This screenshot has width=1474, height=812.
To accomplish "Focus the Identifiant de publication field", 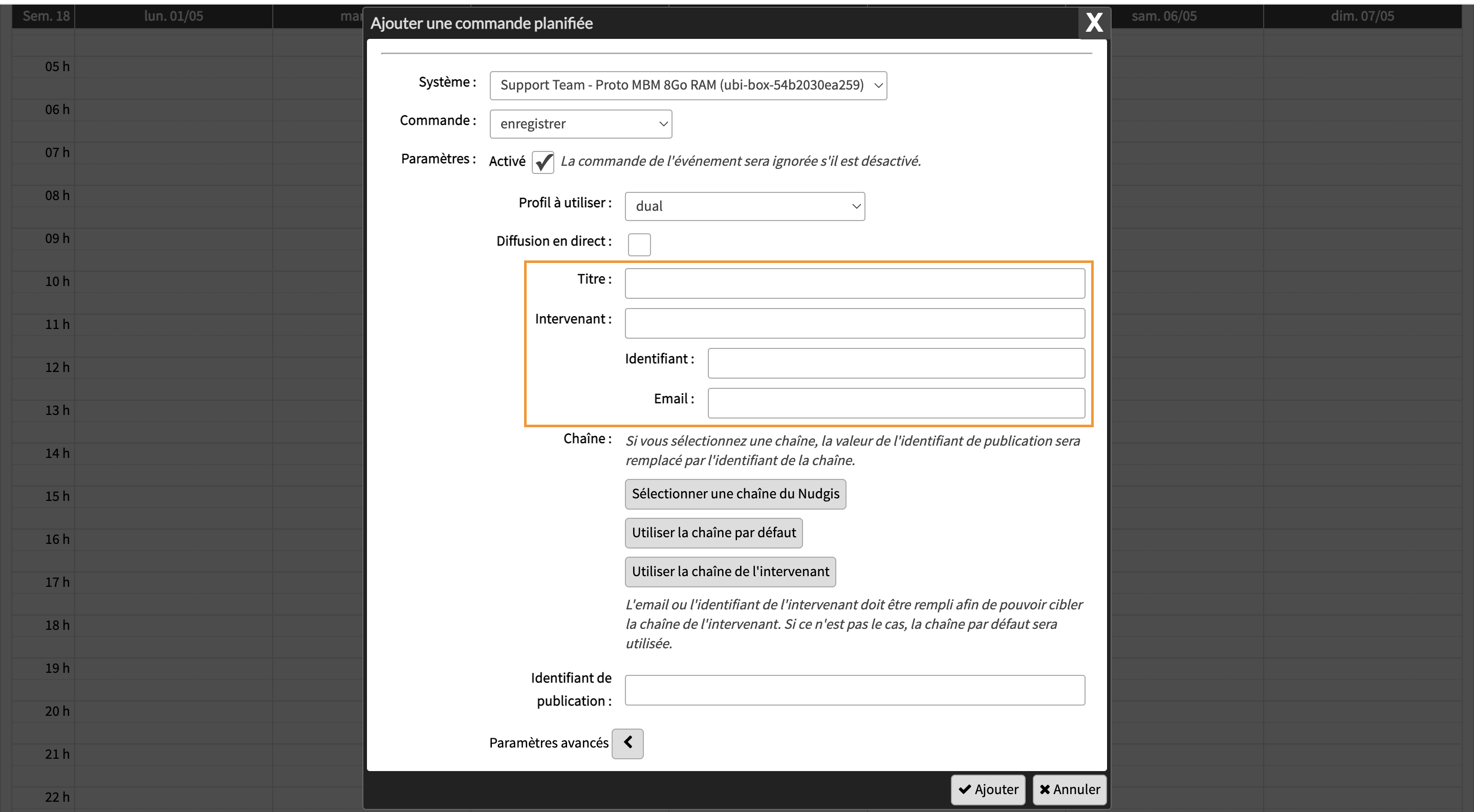I will point(855,690).
